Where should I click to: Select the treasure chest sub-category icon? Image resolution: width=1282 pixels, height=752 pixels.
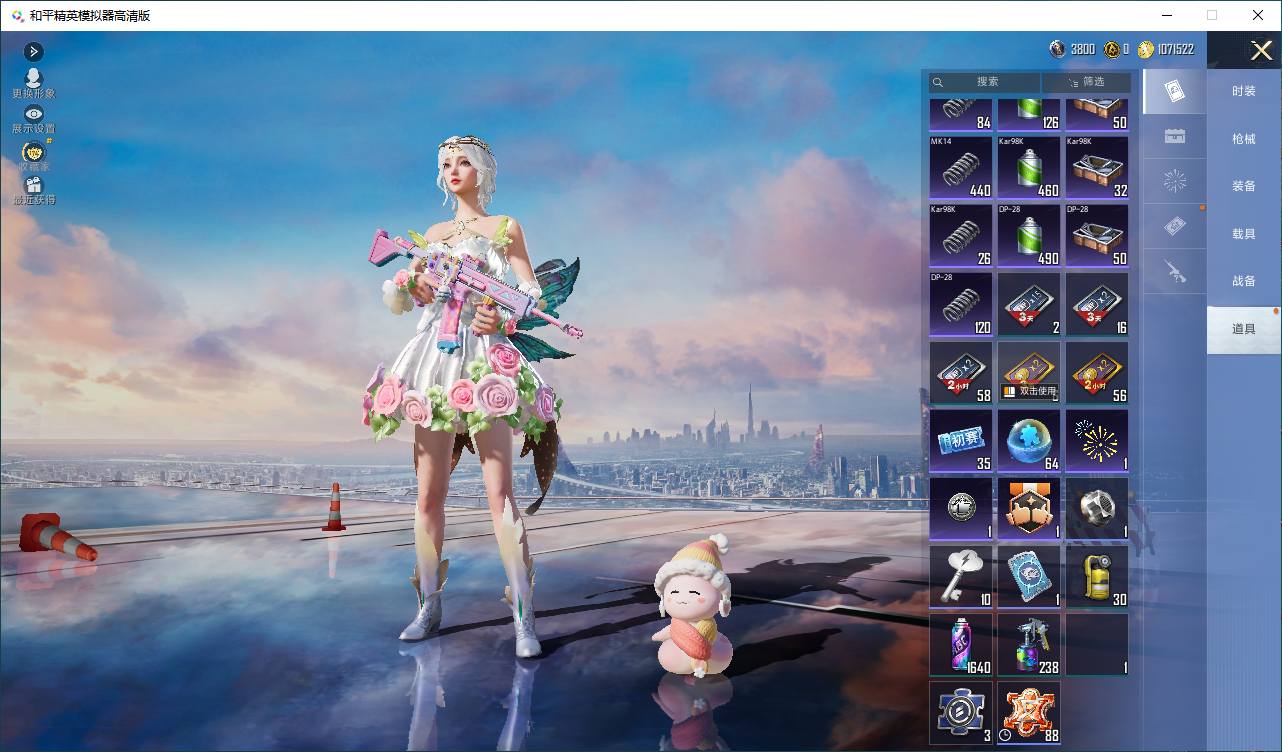coord(1175,137)
